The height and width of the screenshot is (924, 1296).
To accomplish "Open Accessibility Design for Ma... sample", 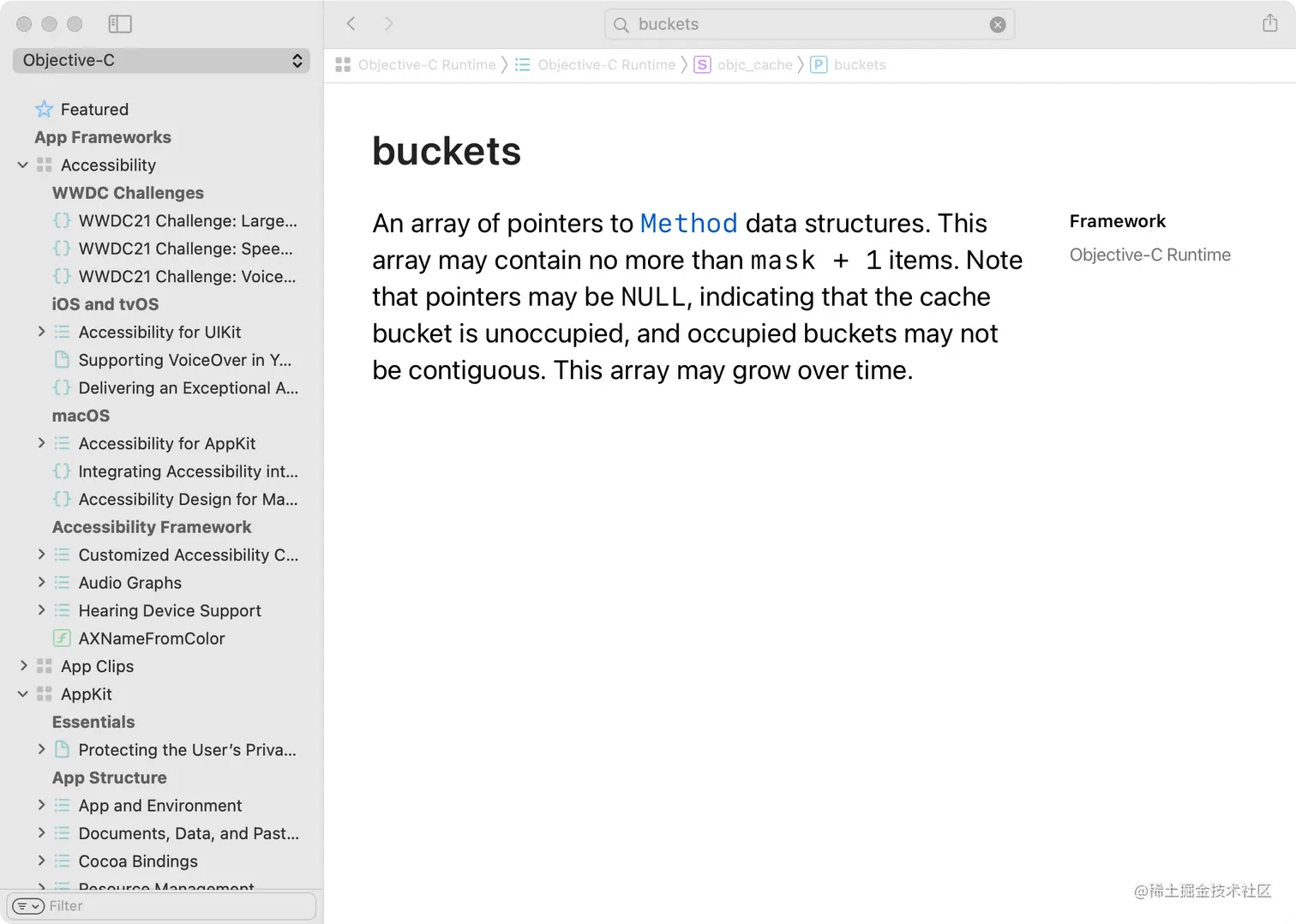I will click(189, 499).
